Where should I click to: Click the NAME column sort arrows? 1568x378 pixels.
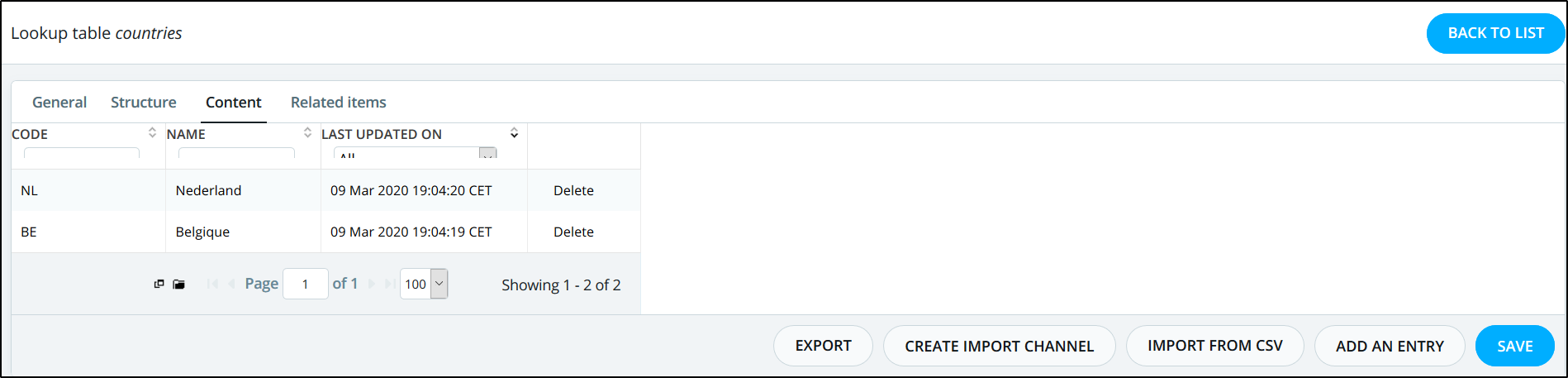(307, 132)
